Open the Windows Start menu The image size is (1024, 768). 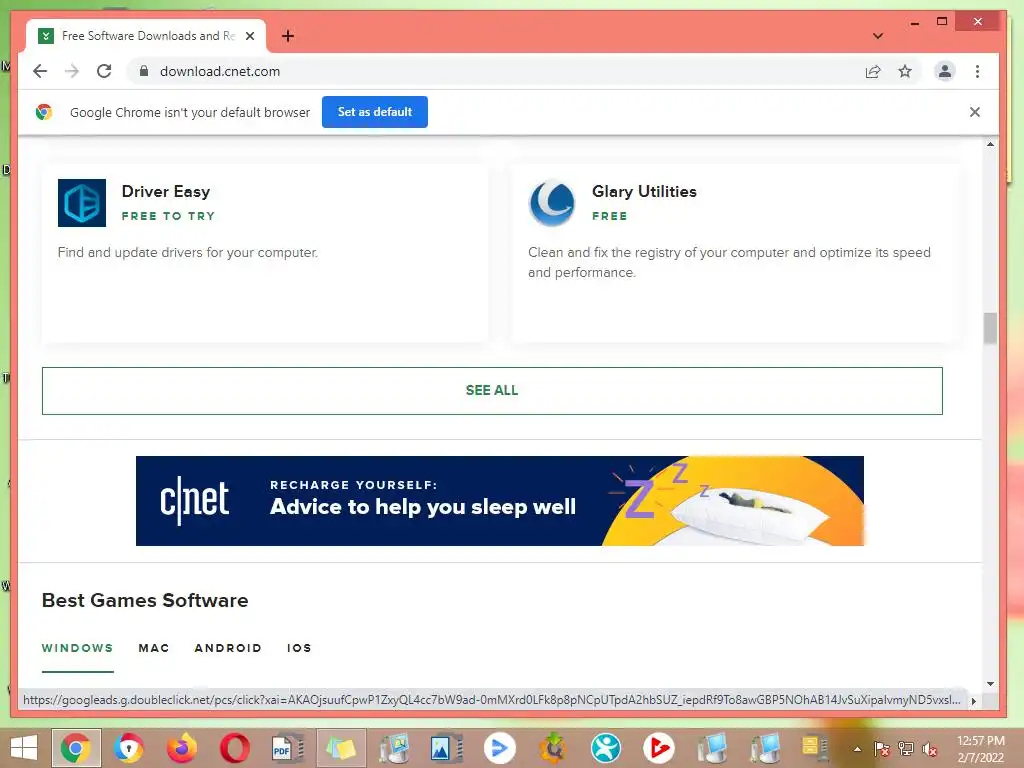[24, 748]
